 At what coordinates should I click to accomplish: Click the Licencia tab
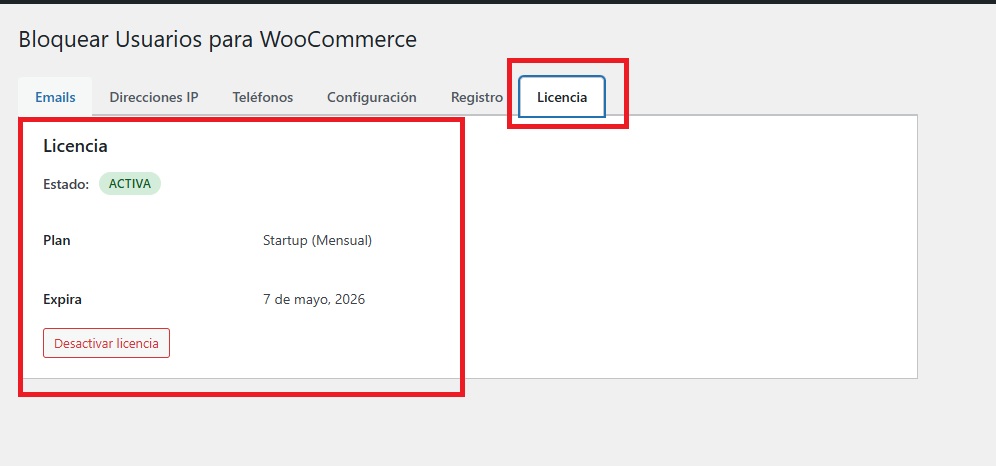coord(562,97)
